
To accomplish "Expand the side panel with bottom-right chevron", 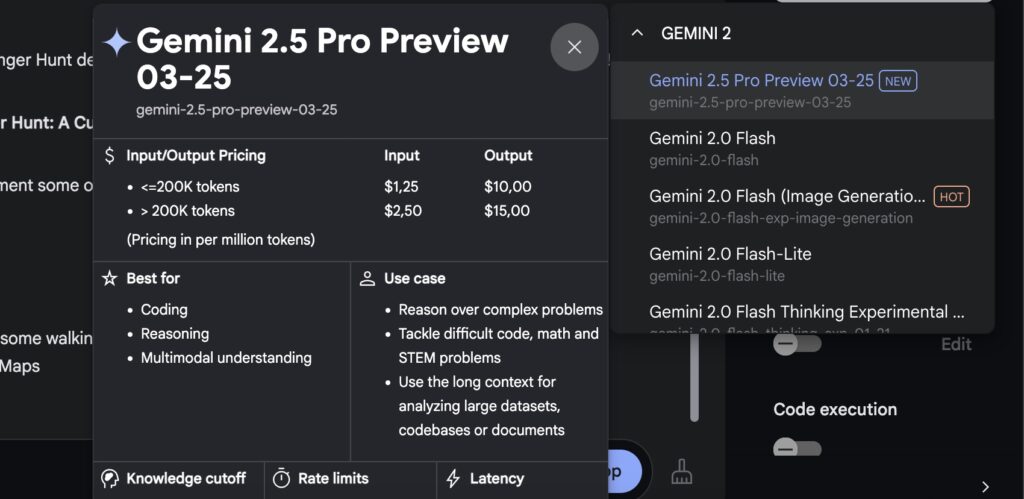I will (985, 487).
